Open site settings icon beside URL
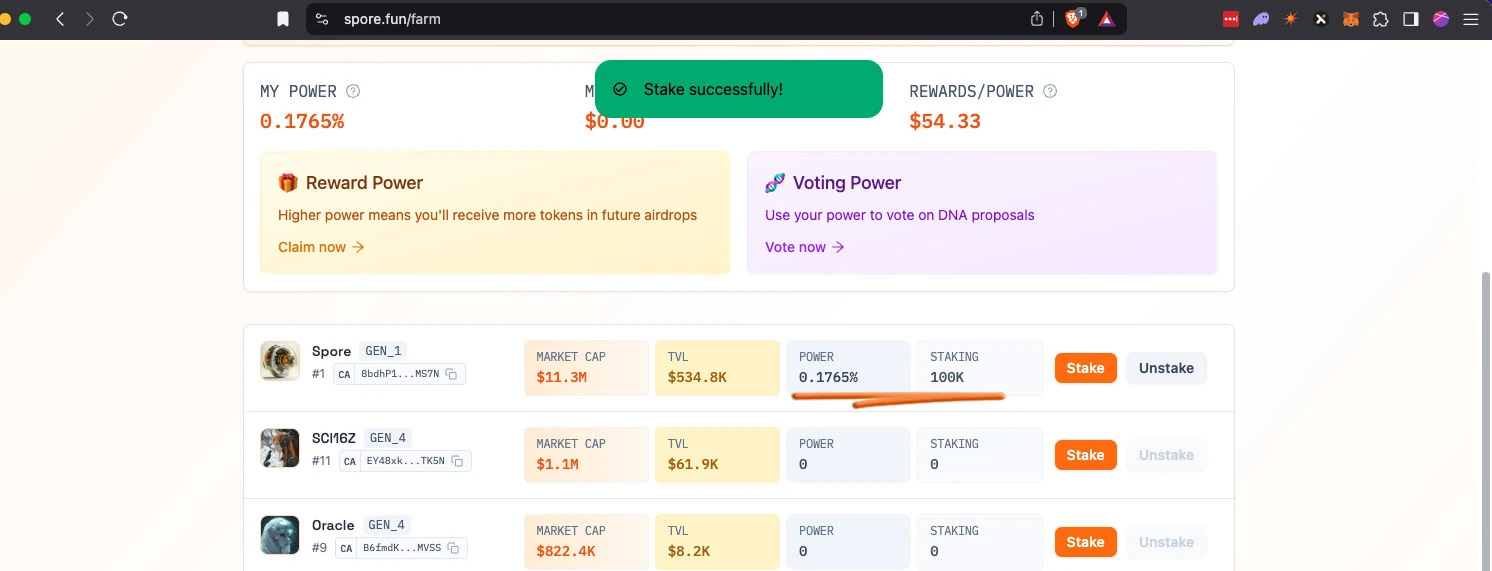Screen dimensions: 1492x571 pos(321,19)
